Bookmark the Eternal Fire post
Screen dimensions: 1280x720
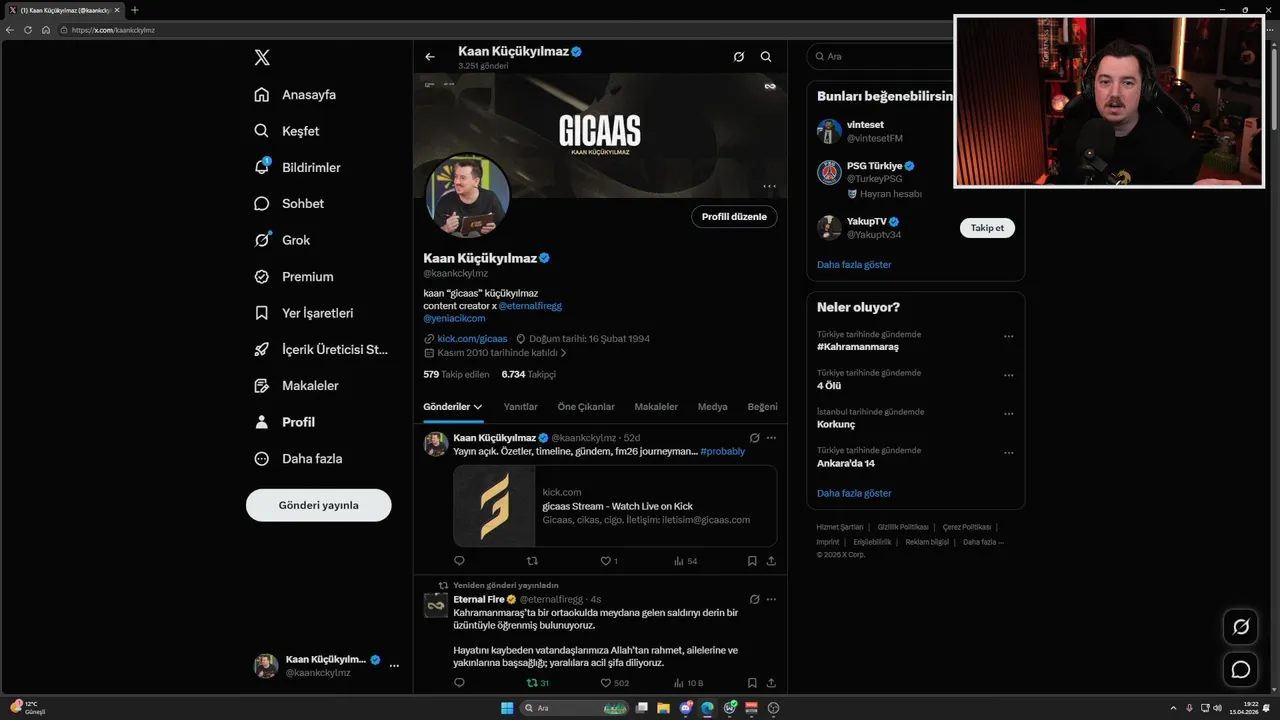click(752, 683)
